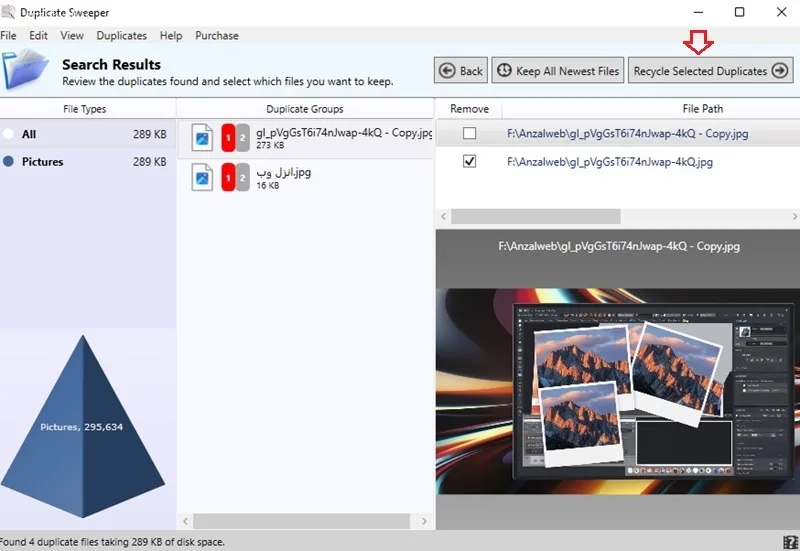Close the Duplicate Sweeper window
The width and height of the screenshot is (800, 551).
coord(781,12)
